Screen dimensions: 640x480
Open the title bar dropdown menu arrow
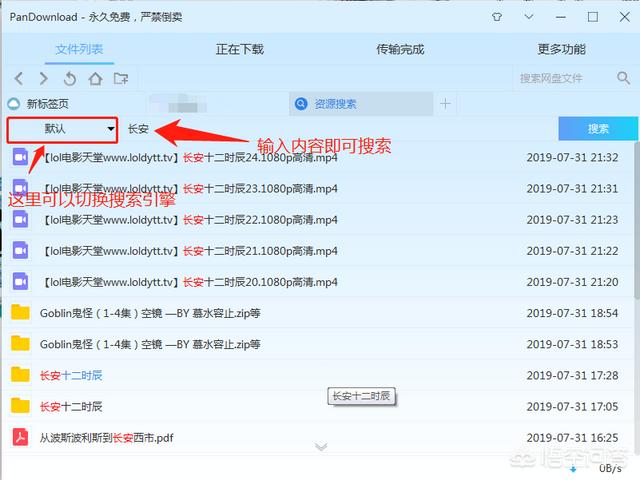pyautogui.click(x=529, y=17)
